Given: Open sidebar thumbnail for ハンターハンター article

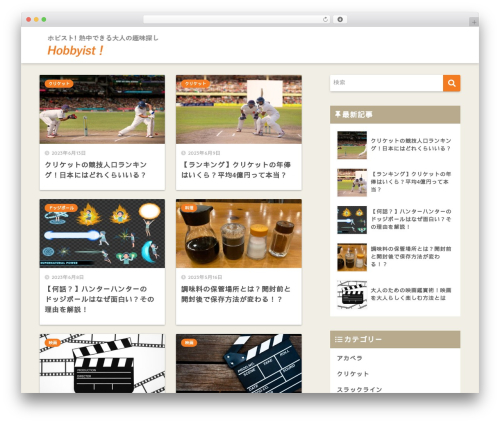Looking at the screenshot, I should tap(352, 220).
